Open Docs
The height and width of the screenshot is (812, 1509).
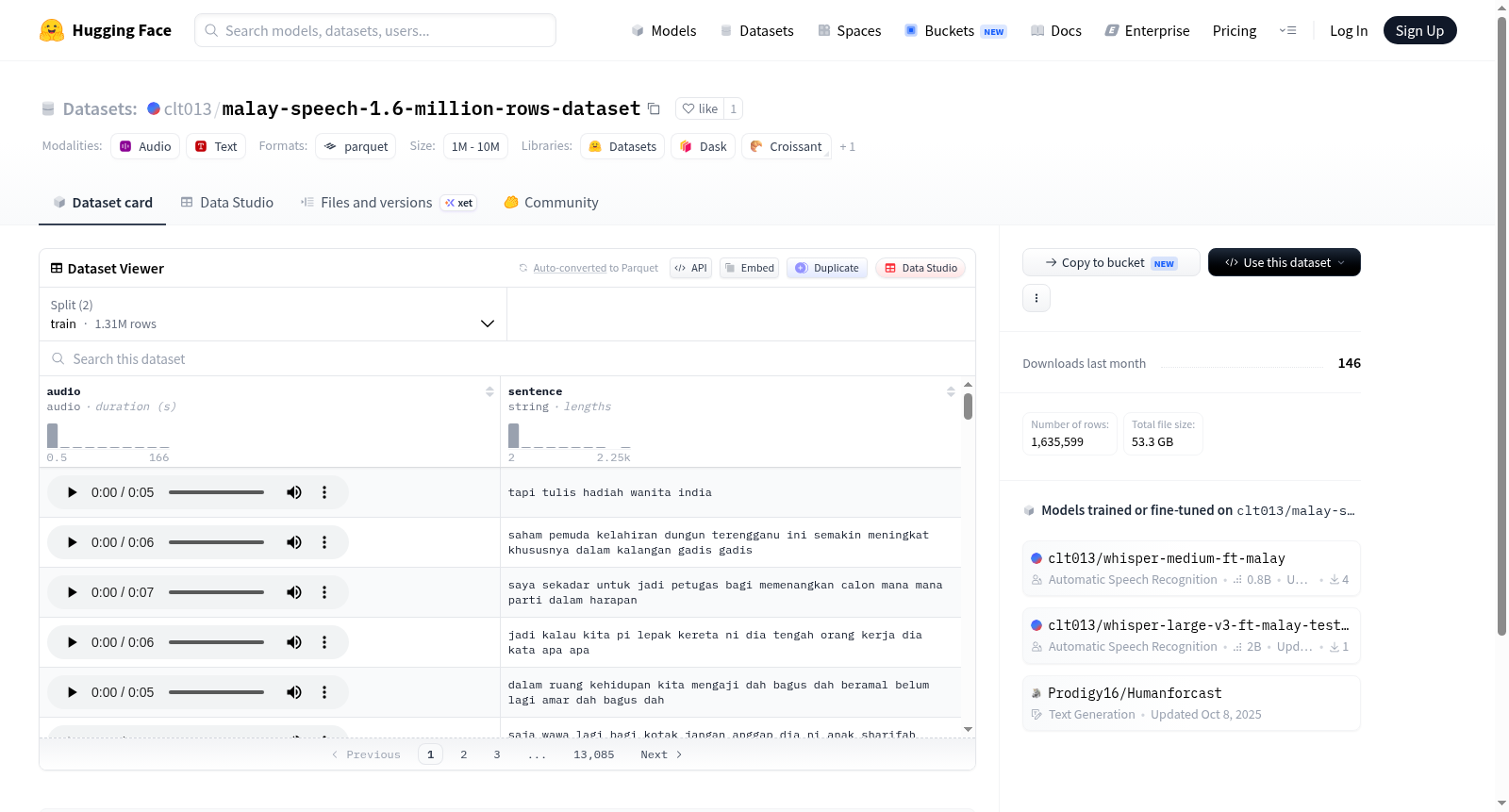click(1056, 31)
